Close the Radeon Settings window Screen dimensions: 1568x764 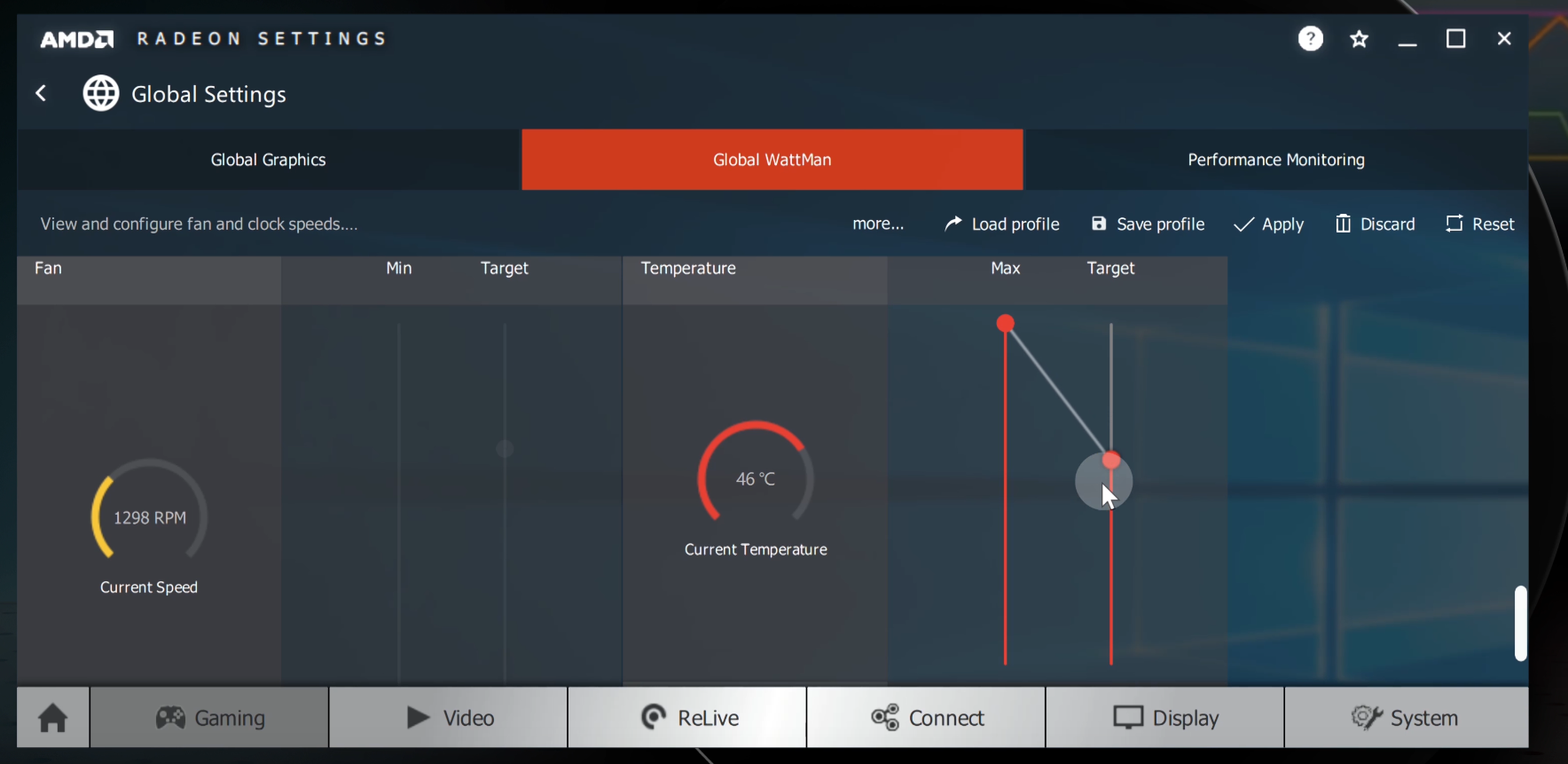tap(1504, 39)
